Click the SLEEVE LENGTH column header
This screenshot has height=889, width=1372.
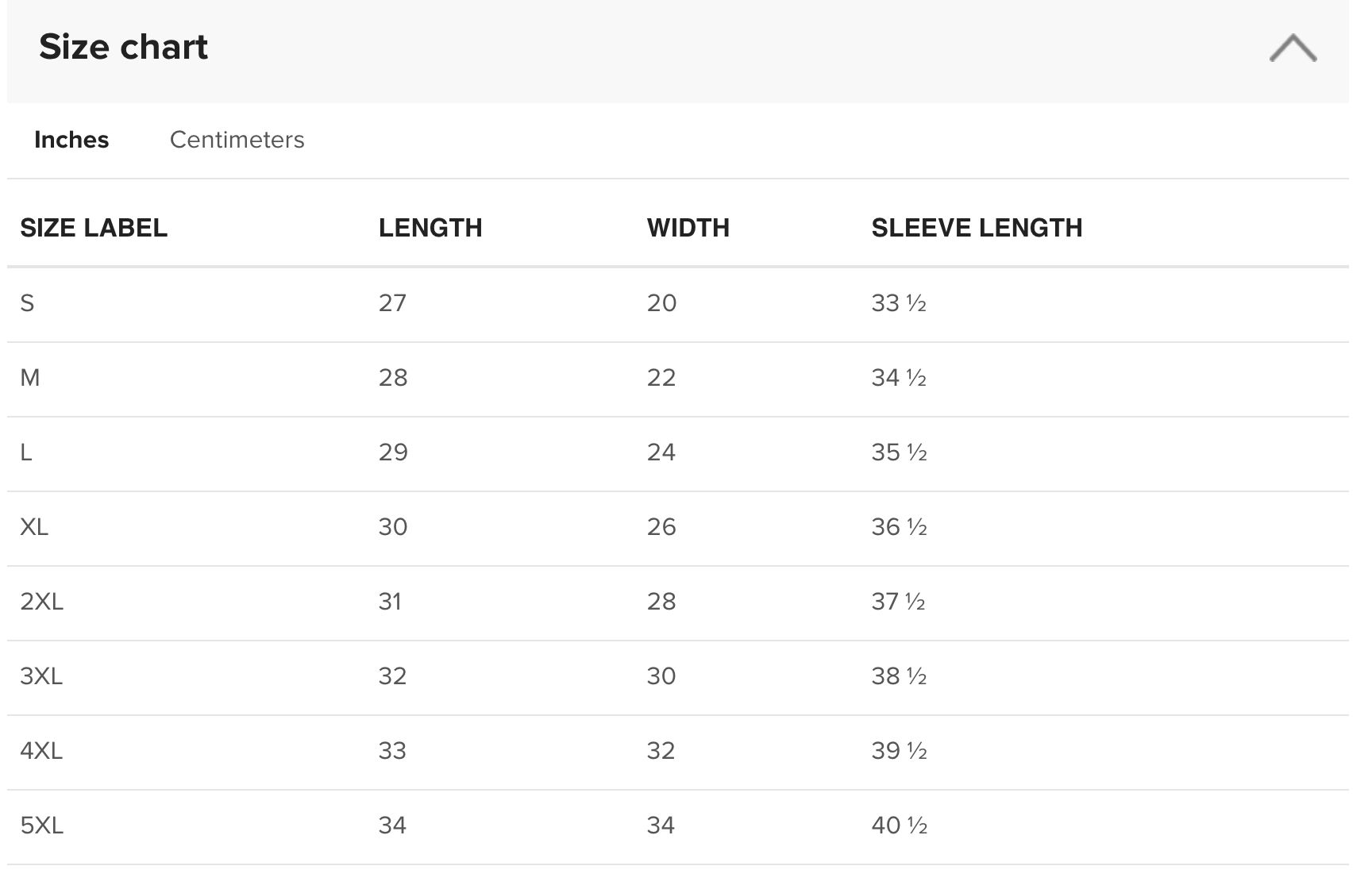tap(977, 228)
